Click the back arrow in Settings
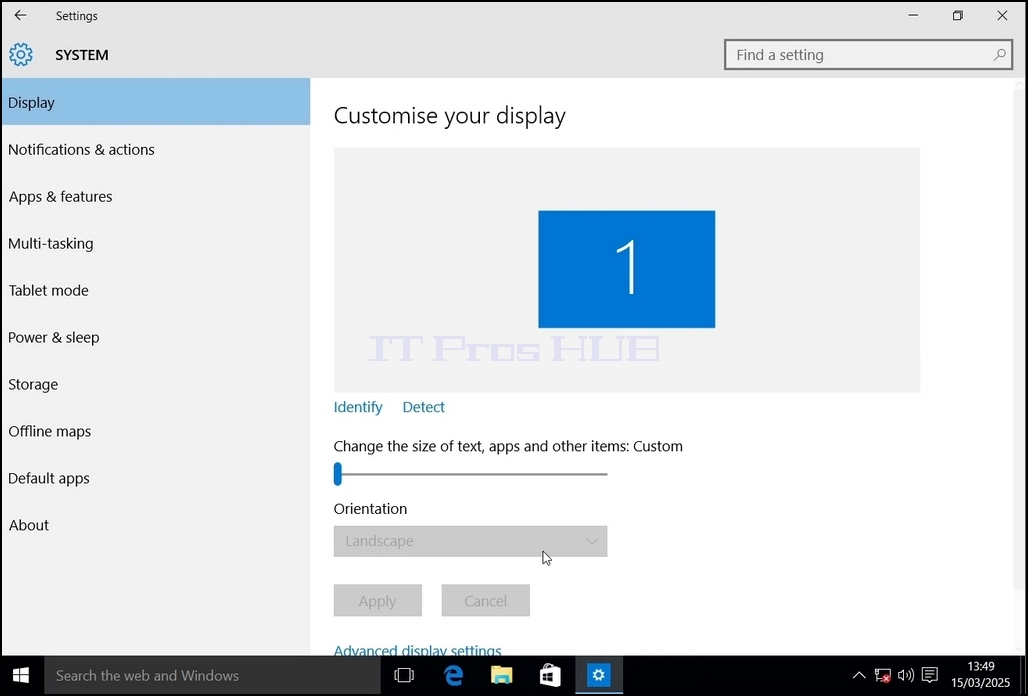 coord(20,15)
